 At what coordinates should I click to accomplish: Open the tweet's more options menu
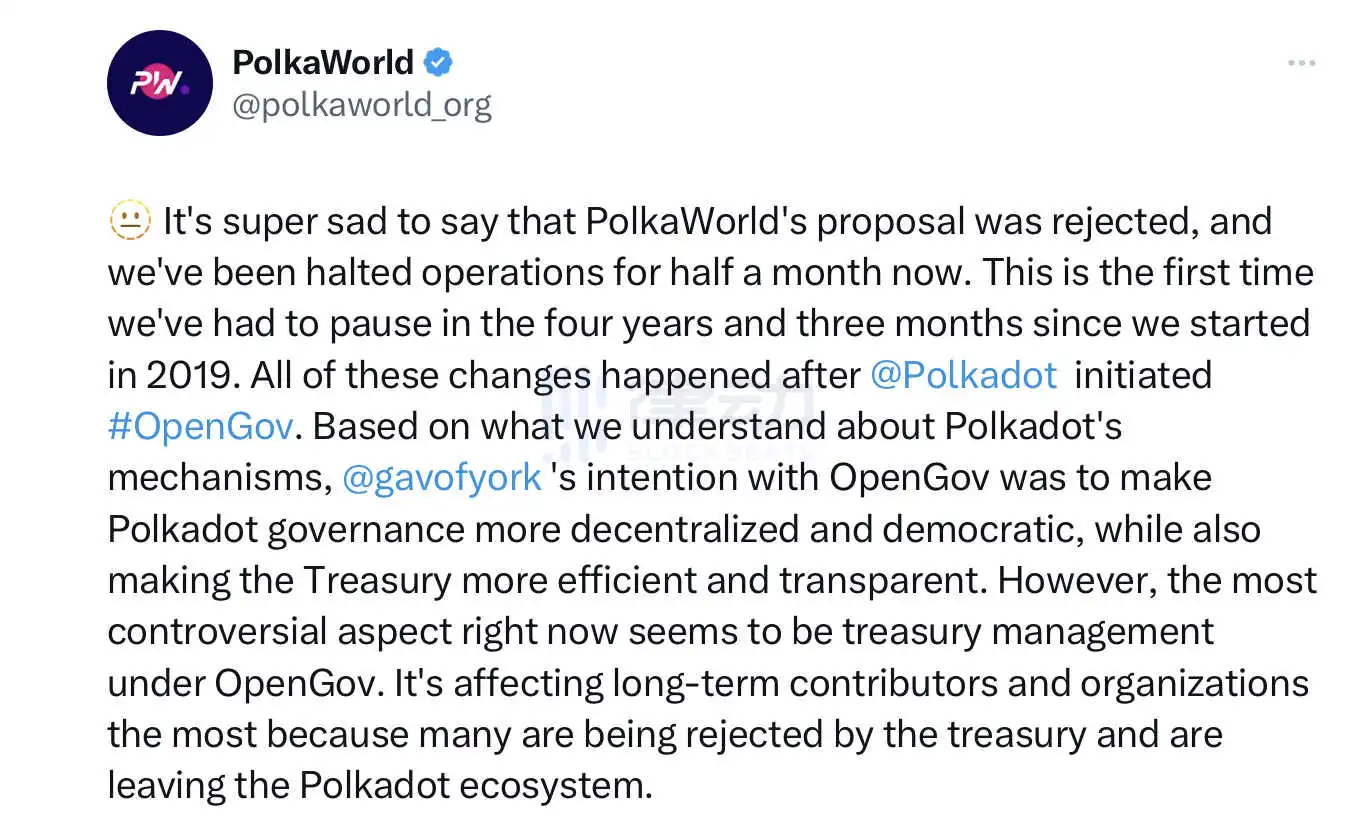click(x=1301, y=63)
